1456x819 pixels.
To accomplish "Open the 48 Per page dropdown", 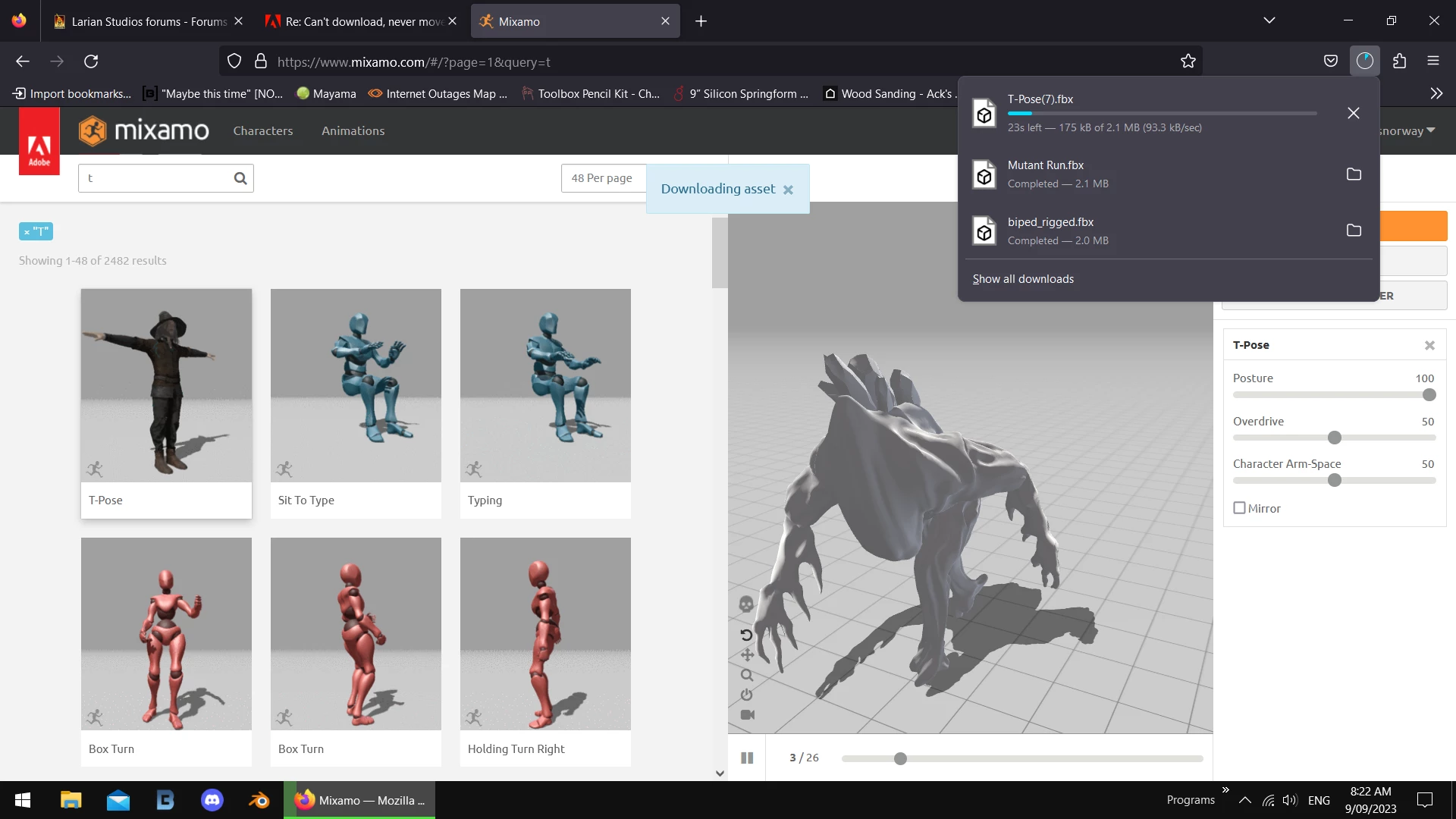I will pos(602,178).
